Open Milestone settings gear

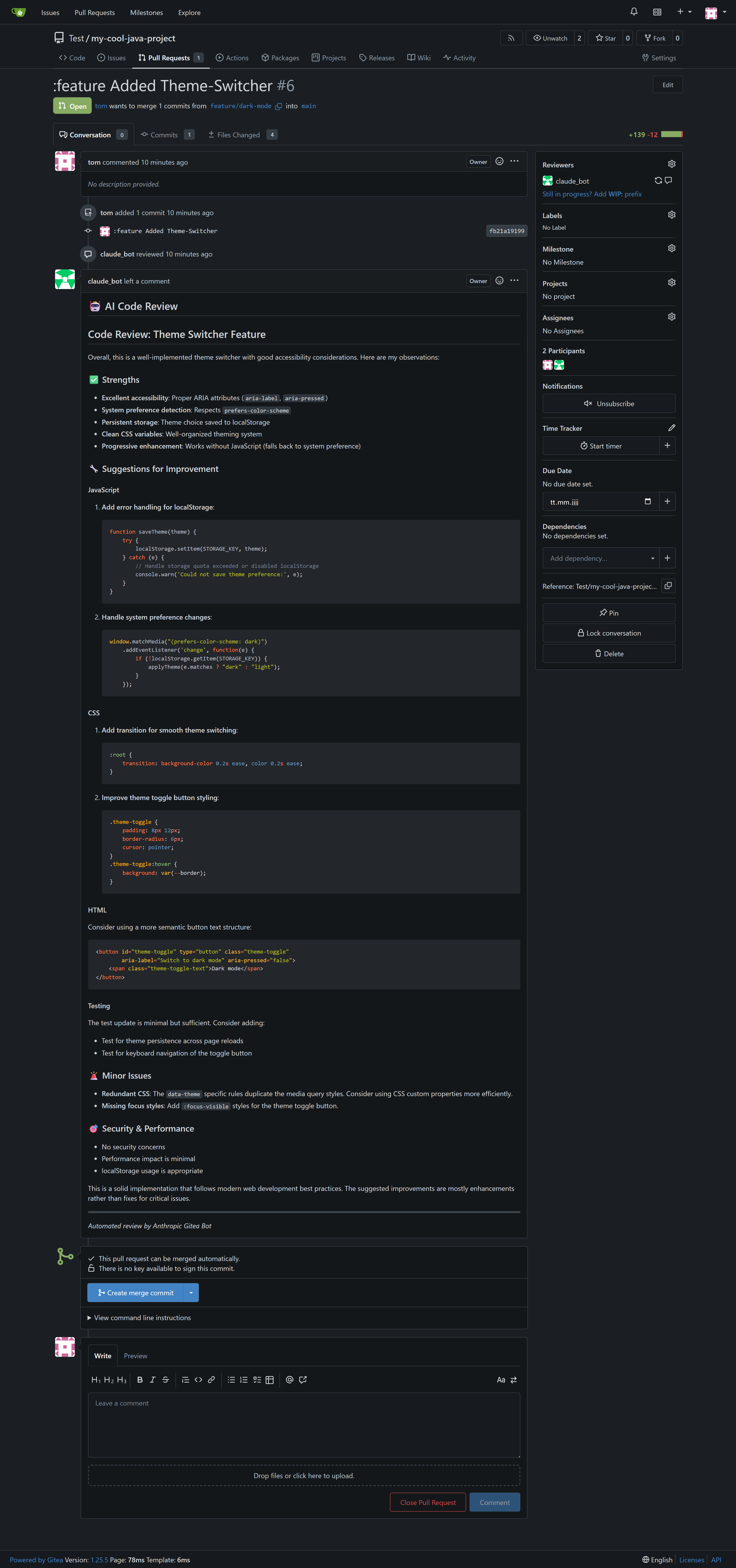click(x=672, y=248)
